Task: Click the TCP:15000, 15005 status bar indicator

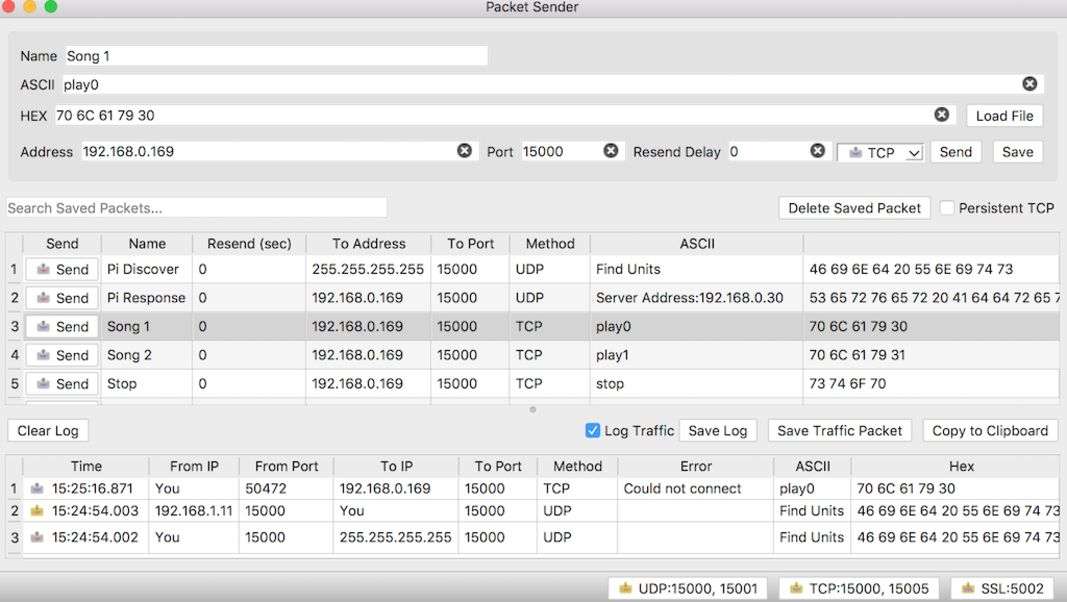Action: tap(860, 588)
